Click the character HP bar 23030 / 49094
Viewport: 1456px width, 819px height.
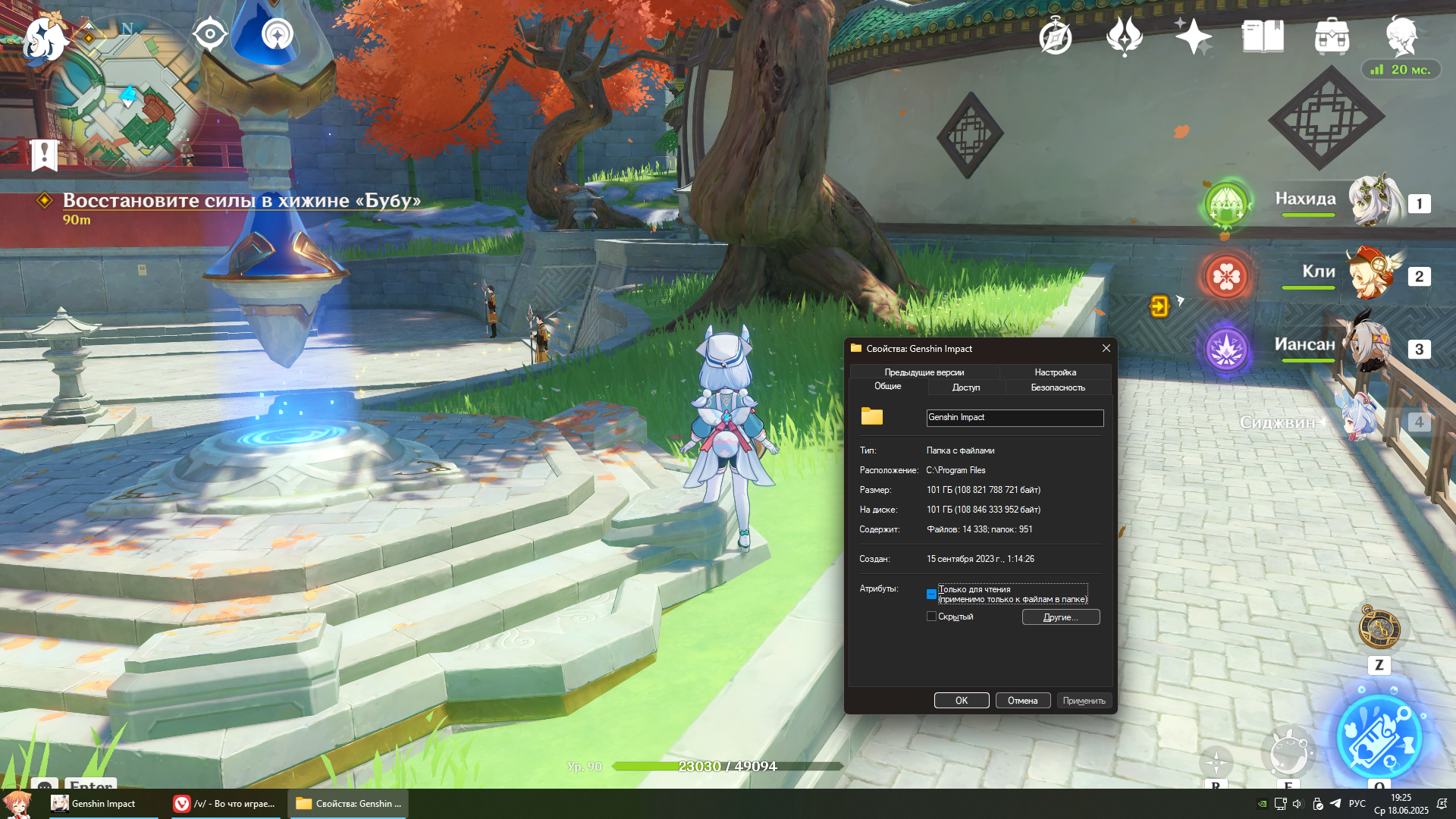(x=727, y=766)
